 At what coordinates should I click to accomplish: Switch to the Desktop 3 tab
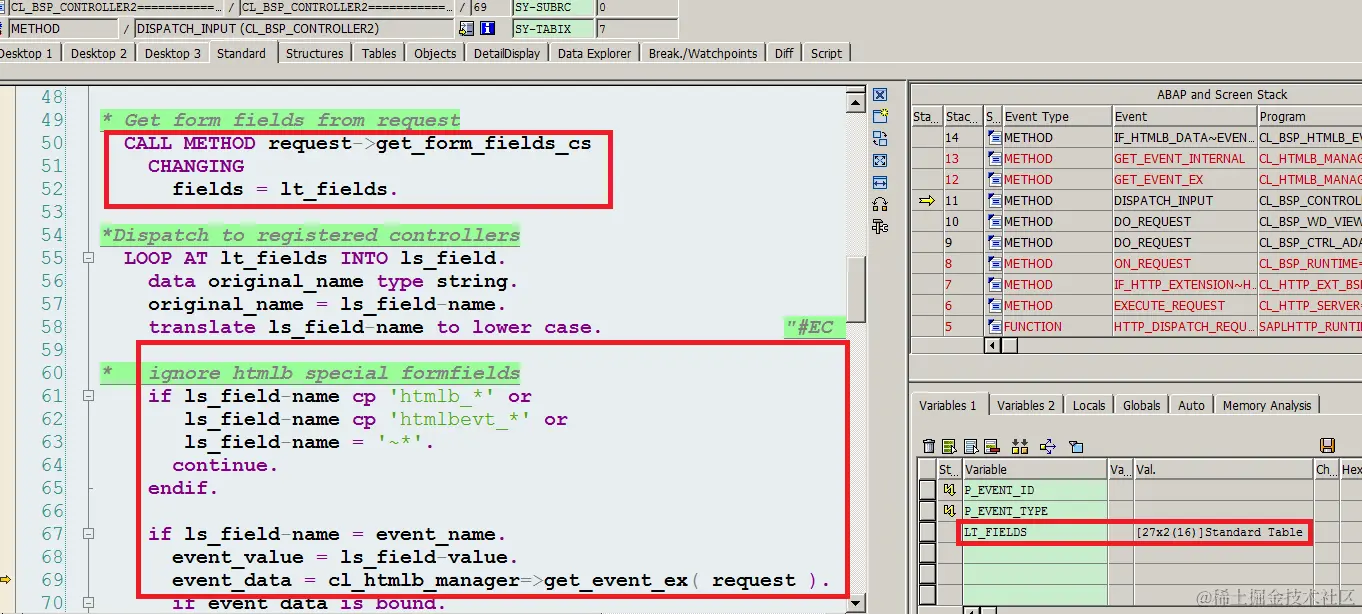172,53
